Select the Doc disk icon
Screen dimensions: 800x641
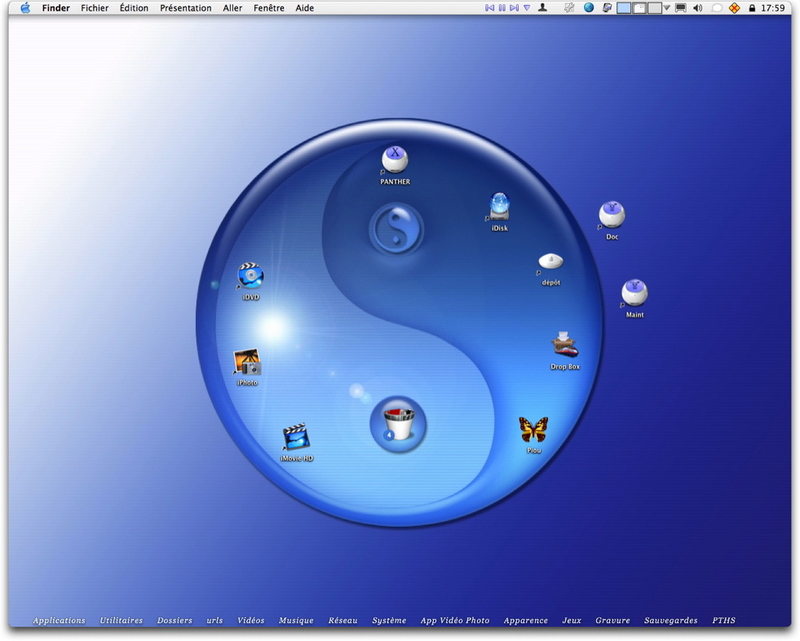click(612, 214)
